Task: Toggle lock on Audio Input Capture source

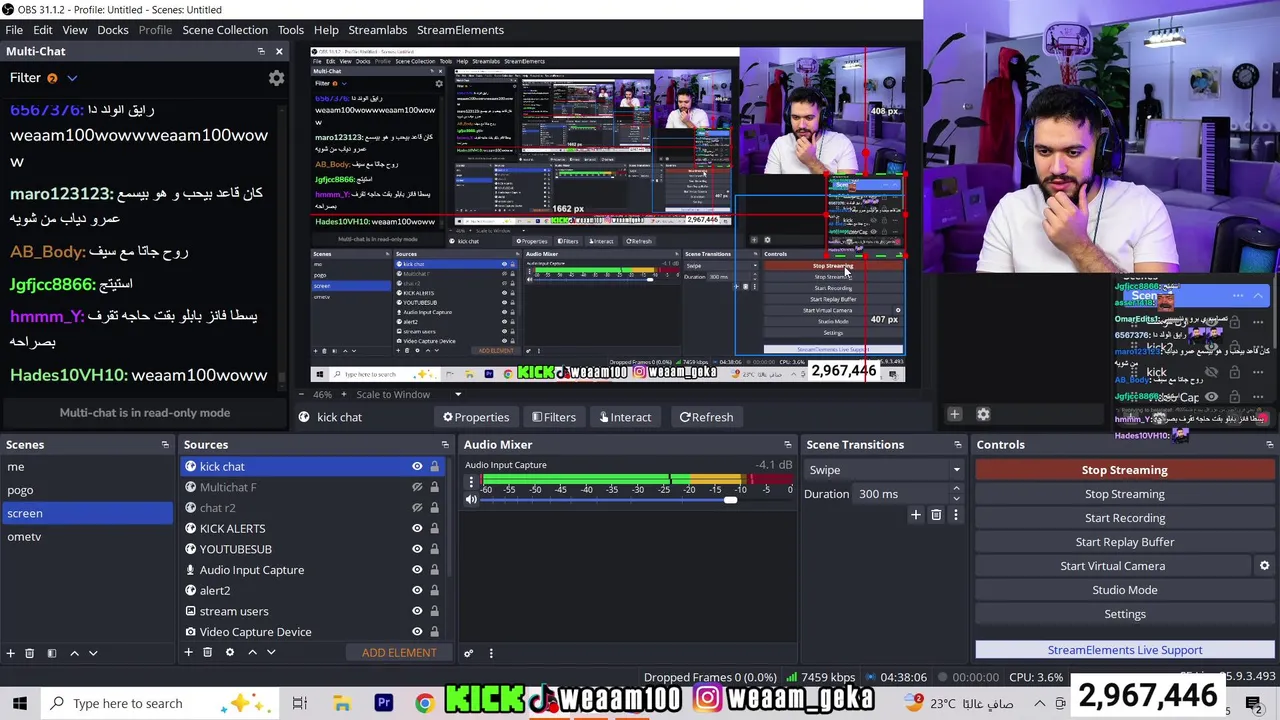Action: click(x=434, y=570)
